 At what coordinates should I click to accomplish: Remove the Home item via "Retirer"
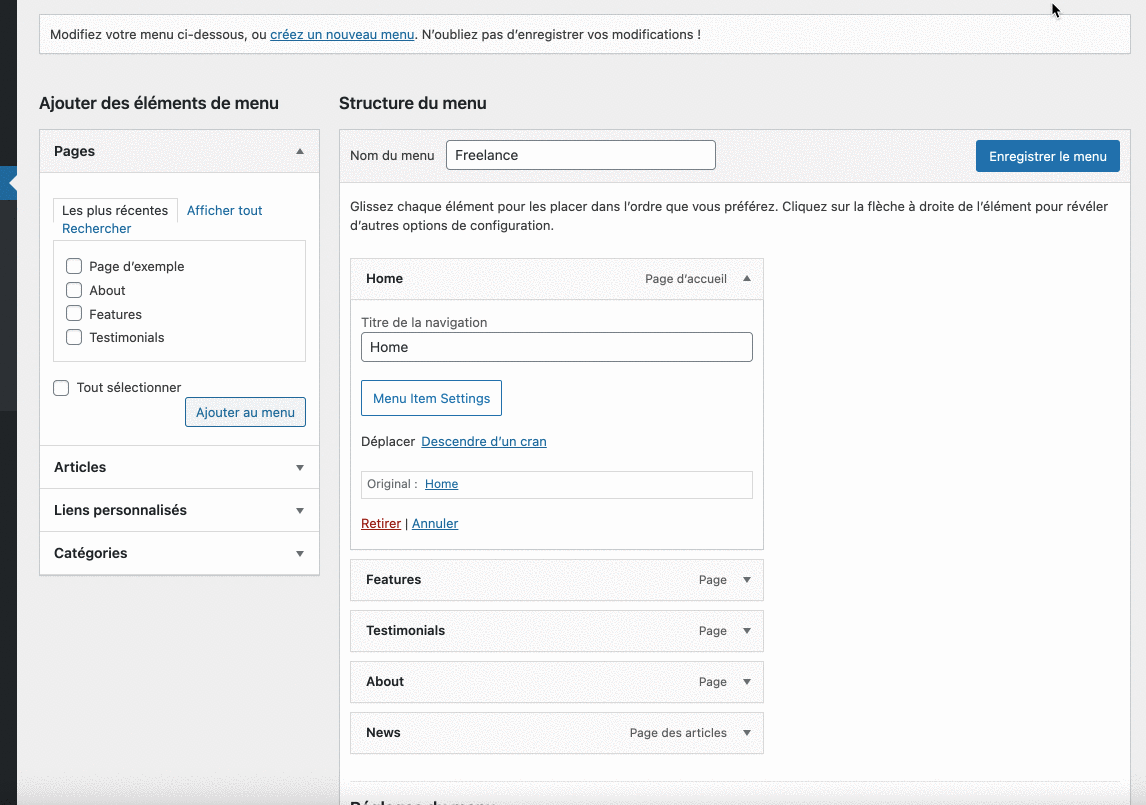381,523
